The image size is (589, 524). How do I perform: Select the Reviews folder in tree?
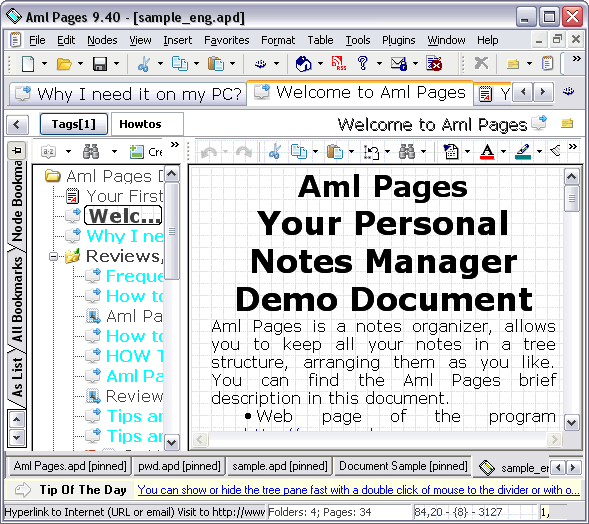pos(124,256)
